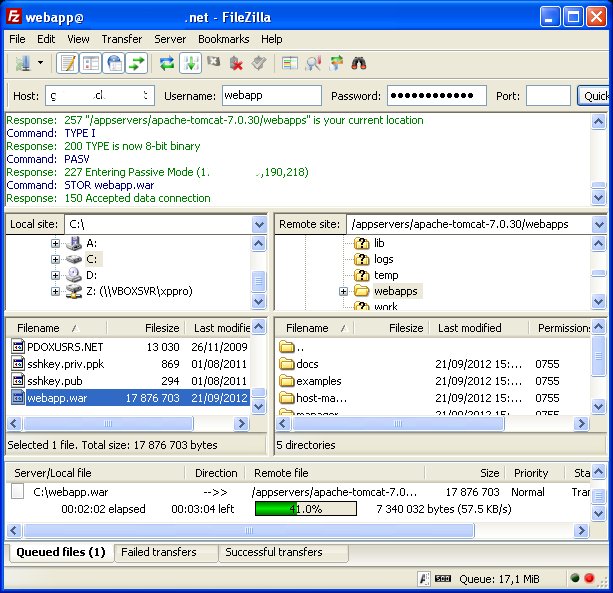Open remote host-ma... folder
This screenshot has width=613, height=593.
point(433,398)
